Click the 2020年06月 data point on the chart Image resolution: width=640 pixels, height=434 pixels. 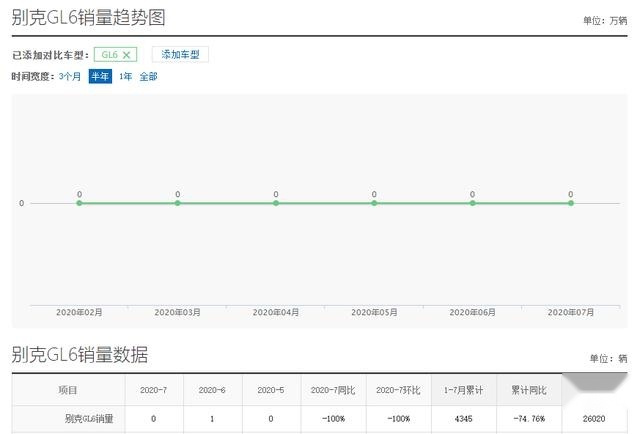coord(472,203)
